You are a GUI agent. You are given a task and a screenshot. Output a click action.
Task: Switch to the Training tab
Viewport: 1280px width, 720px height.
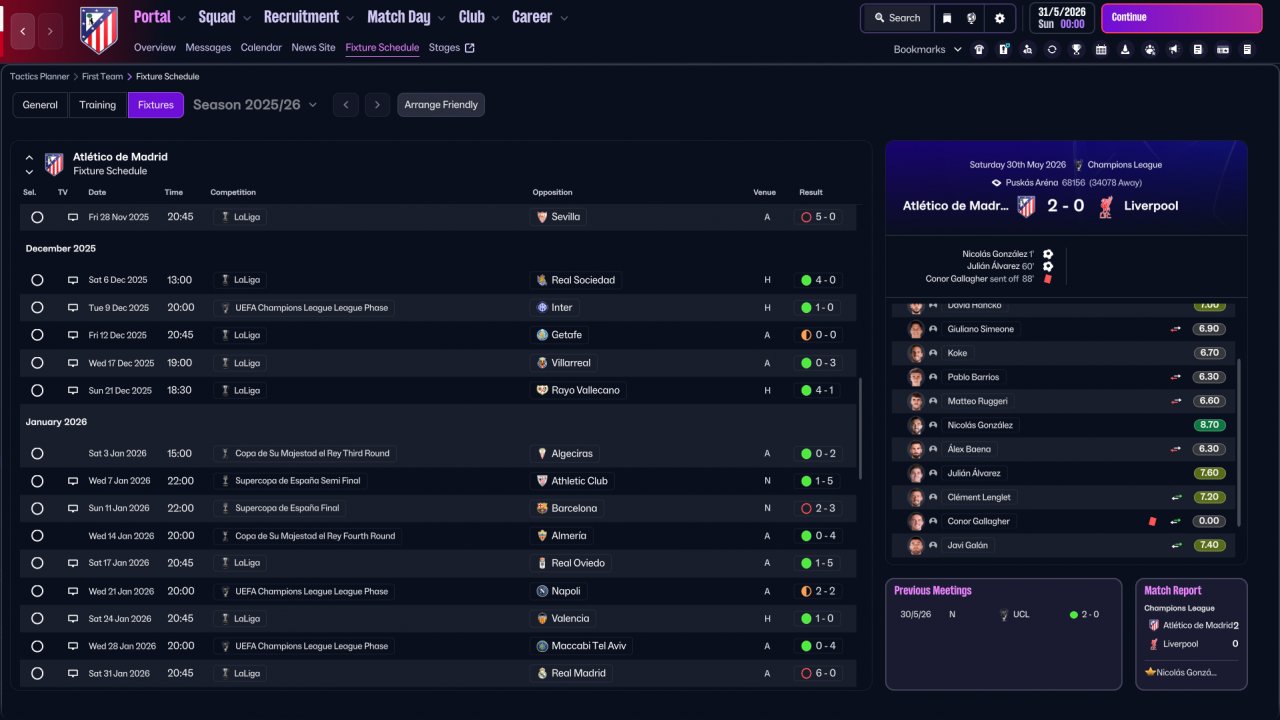click(98, 105)
